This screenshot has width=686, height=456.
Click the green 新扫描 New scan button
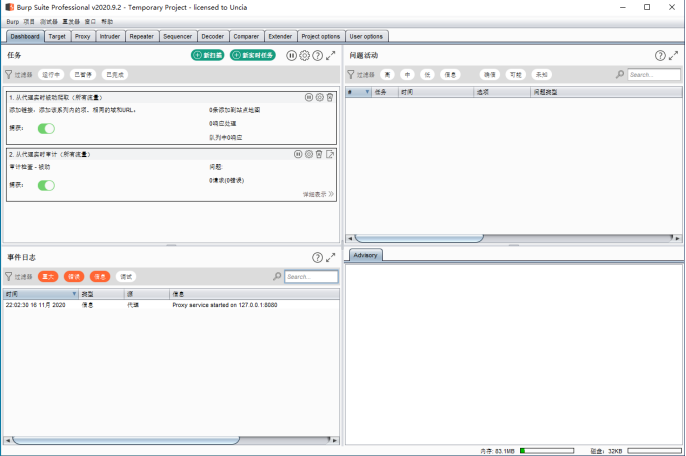click(x=208, y=55)
